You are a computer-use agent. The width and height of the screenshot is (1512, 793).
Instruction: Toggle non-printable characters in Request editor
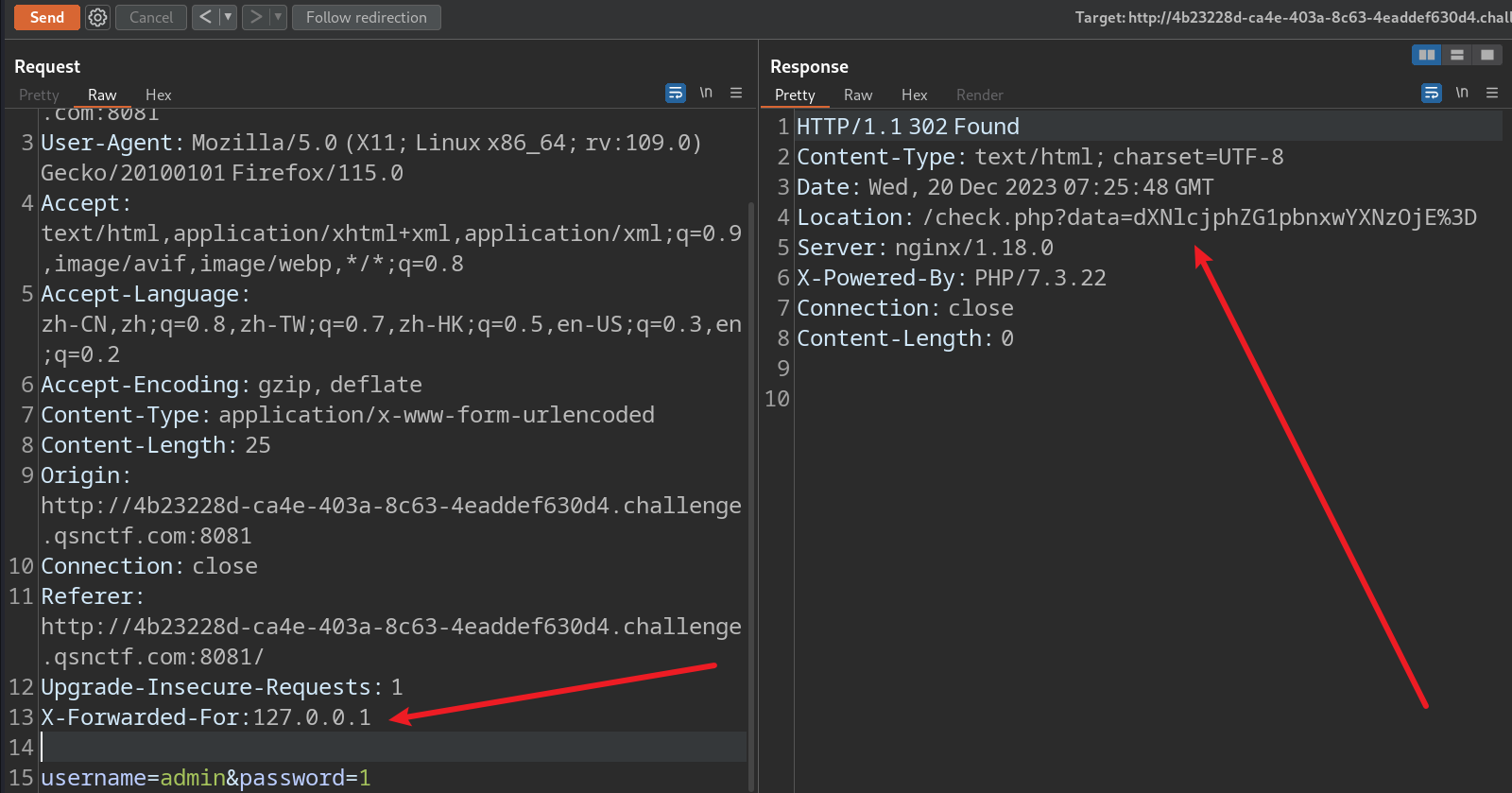click(706, 93)
